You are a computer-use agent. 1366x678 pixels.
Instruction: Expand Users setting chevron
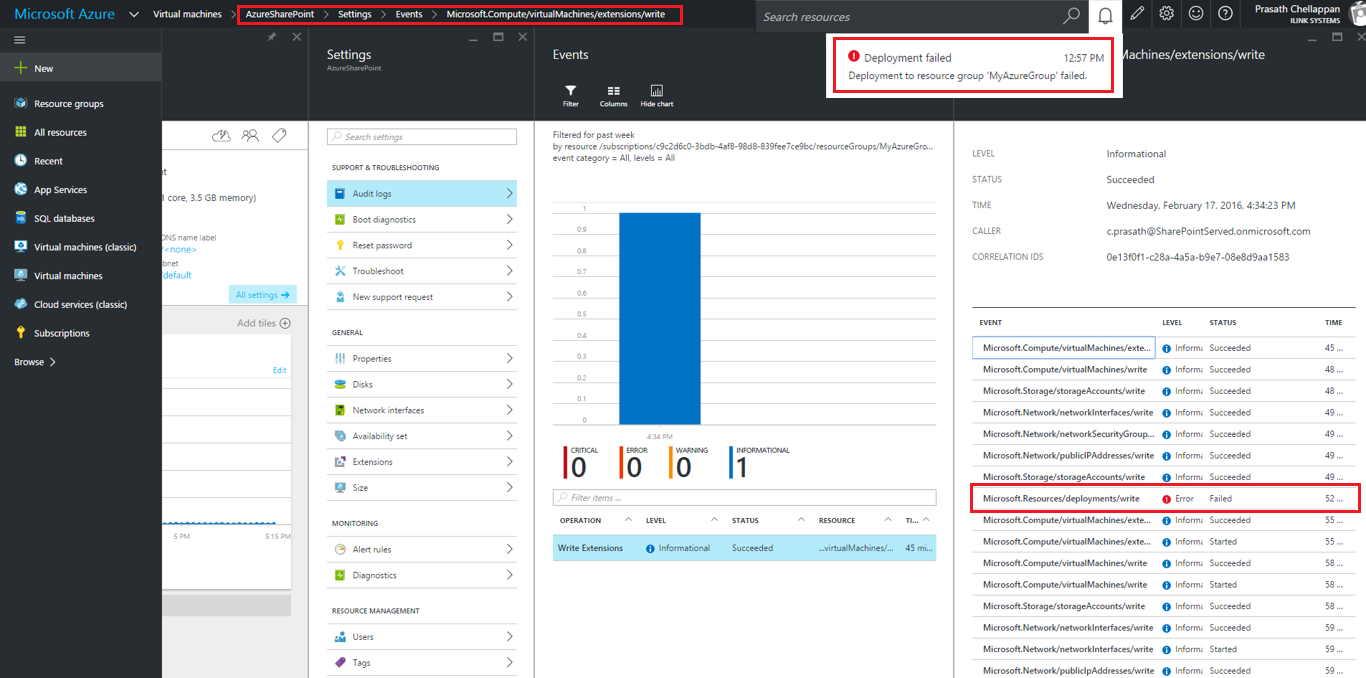click(x=509, y=636)
